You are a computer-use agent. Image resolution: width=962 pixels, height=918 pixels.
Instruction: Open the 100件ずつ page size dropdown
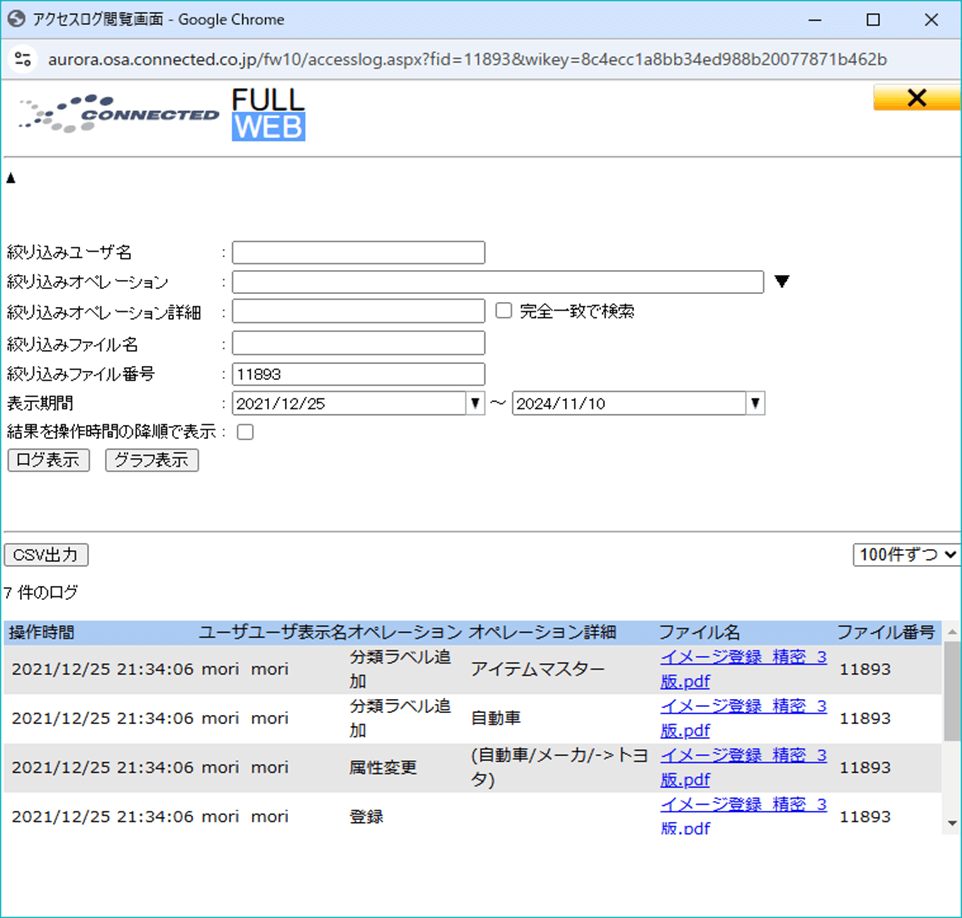(x=906, y=555)
